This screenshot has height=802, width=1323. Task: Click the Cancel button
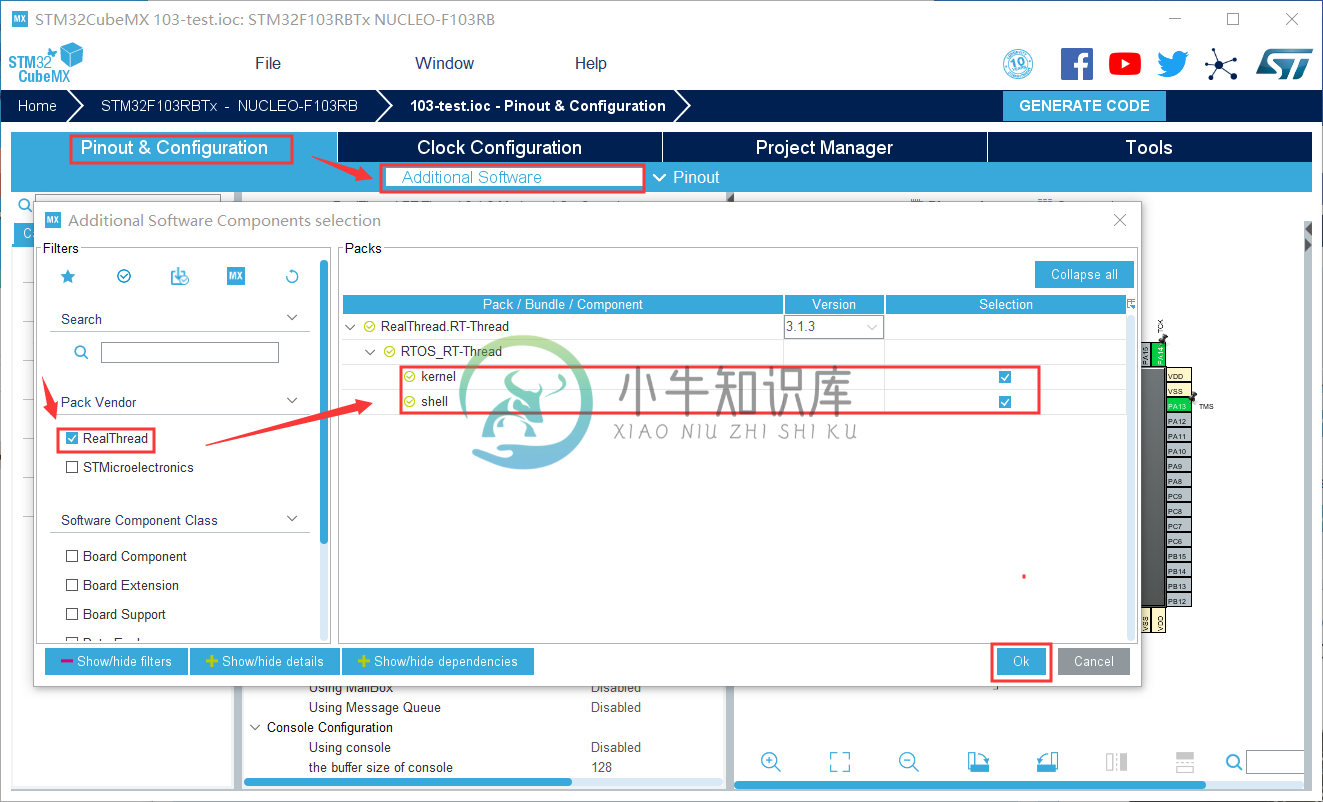point(1094,661)
